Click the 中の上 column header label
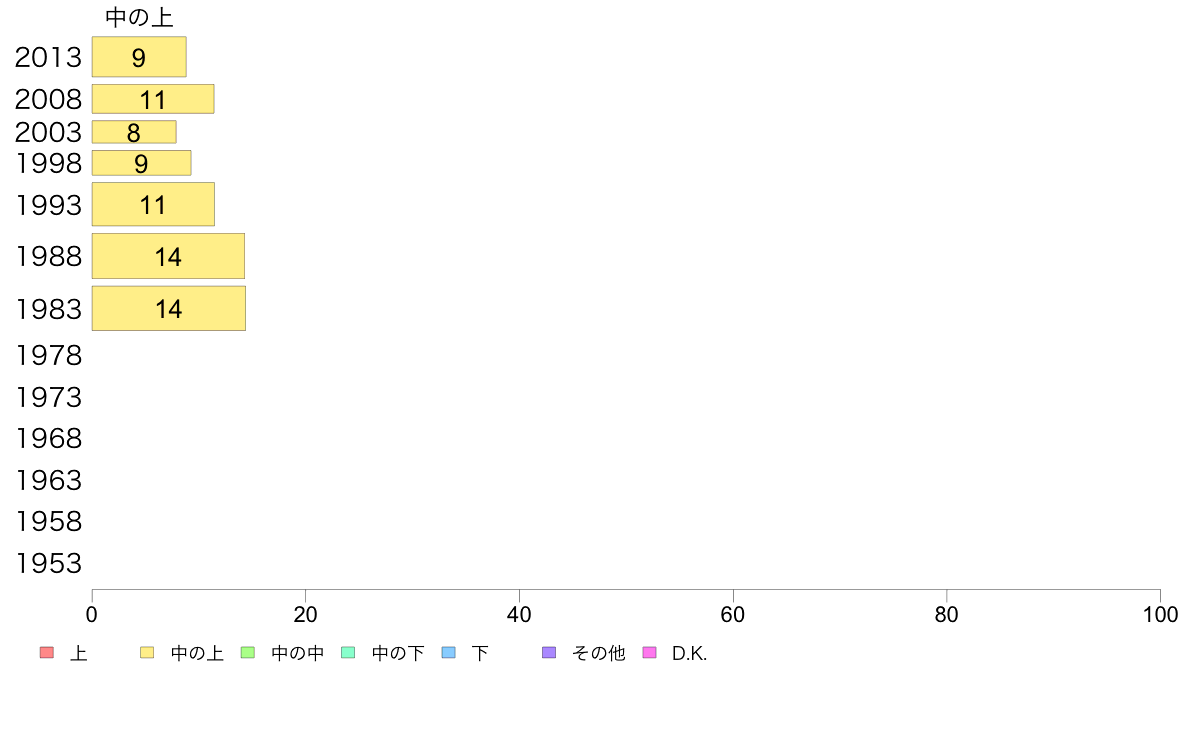Screen dimensions: 1188x736 point(139,17)
